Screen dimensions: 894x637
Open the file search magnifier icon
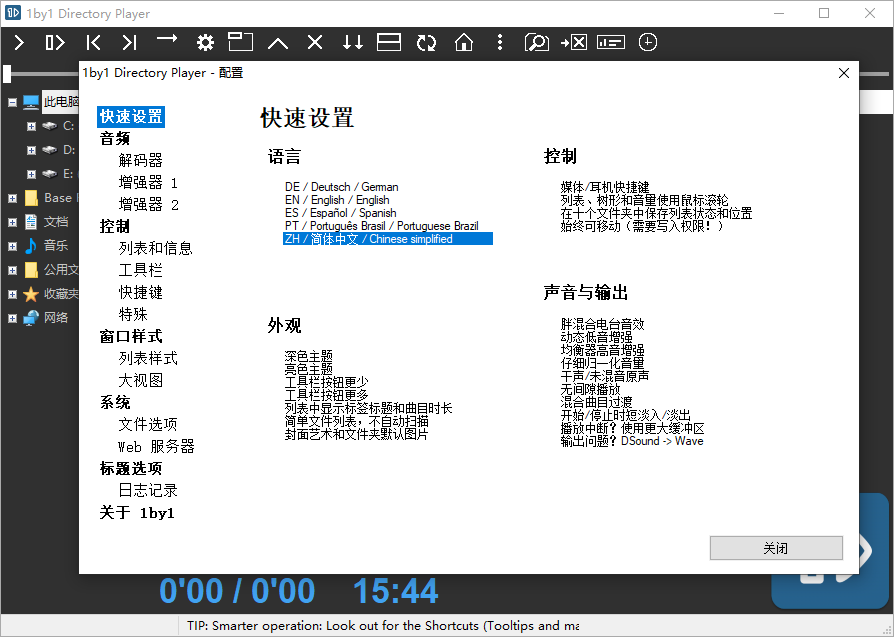tap(536, 43)
